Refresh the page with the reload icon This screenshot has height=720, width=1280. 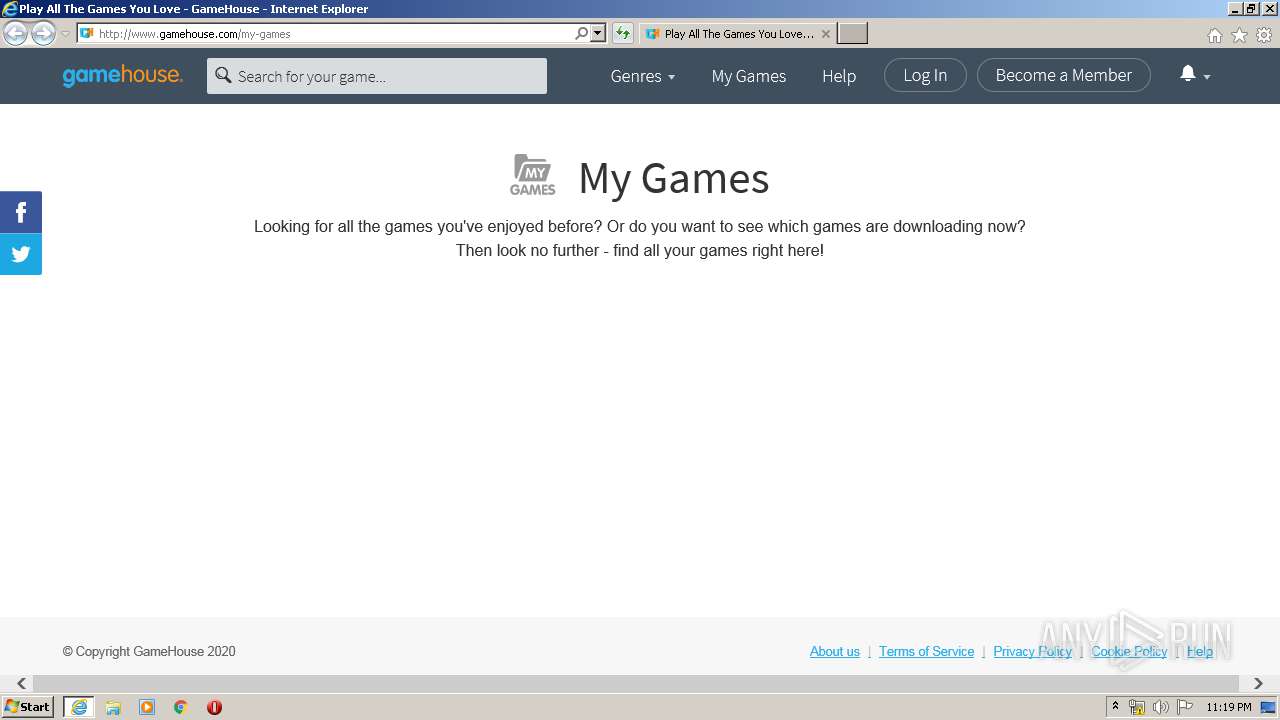pyautogui.click(x=622, y=34)
